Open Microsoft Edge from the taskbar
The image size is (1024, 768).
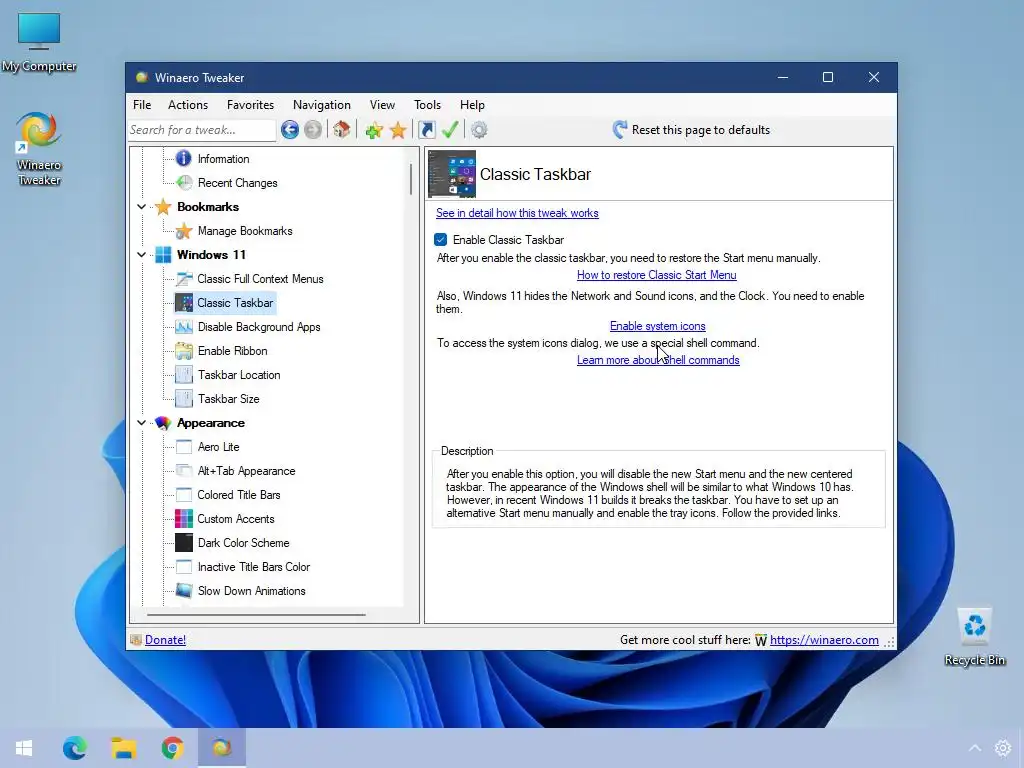[x=74, y=748]
